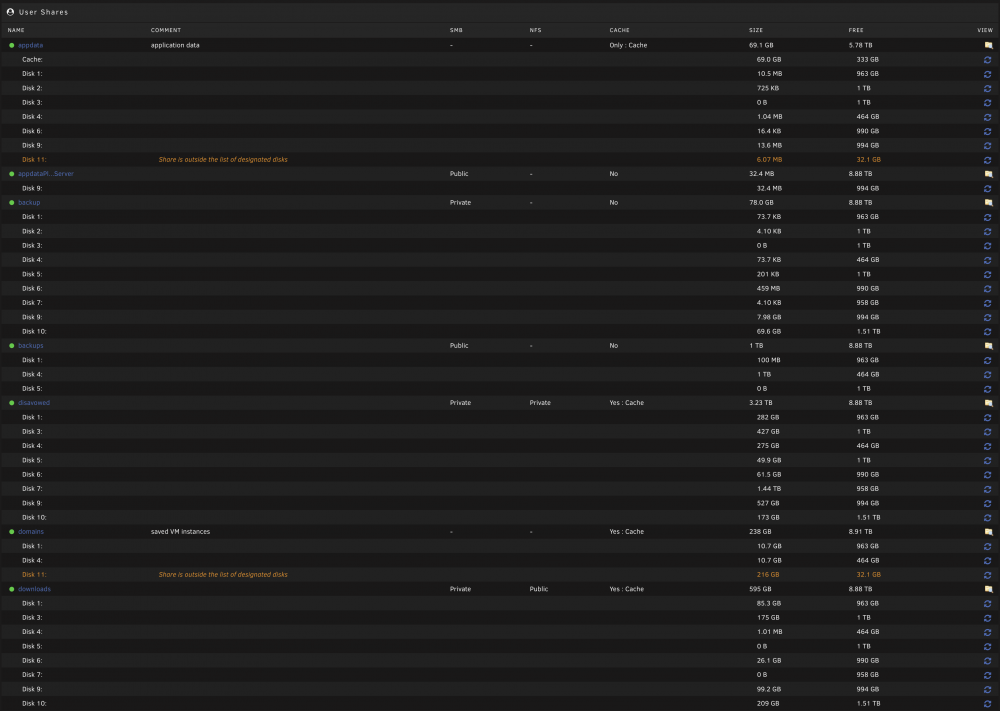This screenshot has height=711, width=1000.
Task: Click the 1.44 TB Disk 7 size
Action: pos(768,488)
